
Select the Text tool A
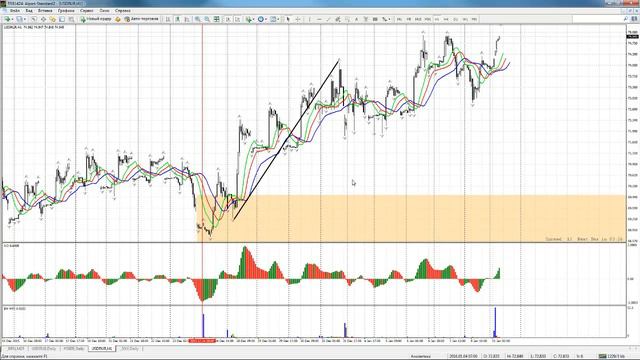coord(356,19)
